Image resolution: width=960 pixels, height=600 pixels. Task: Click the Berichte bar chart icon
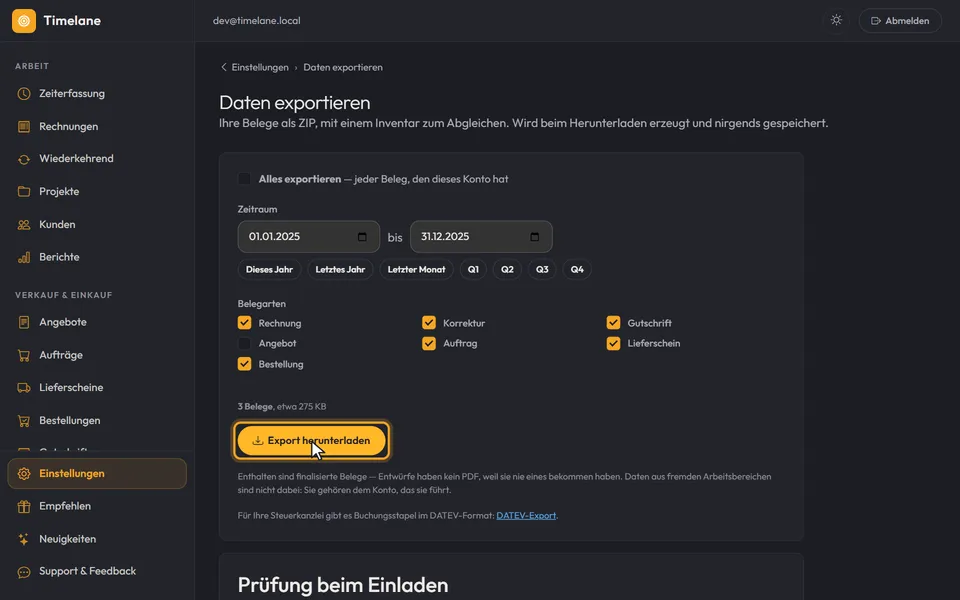[x=24, y=257]
